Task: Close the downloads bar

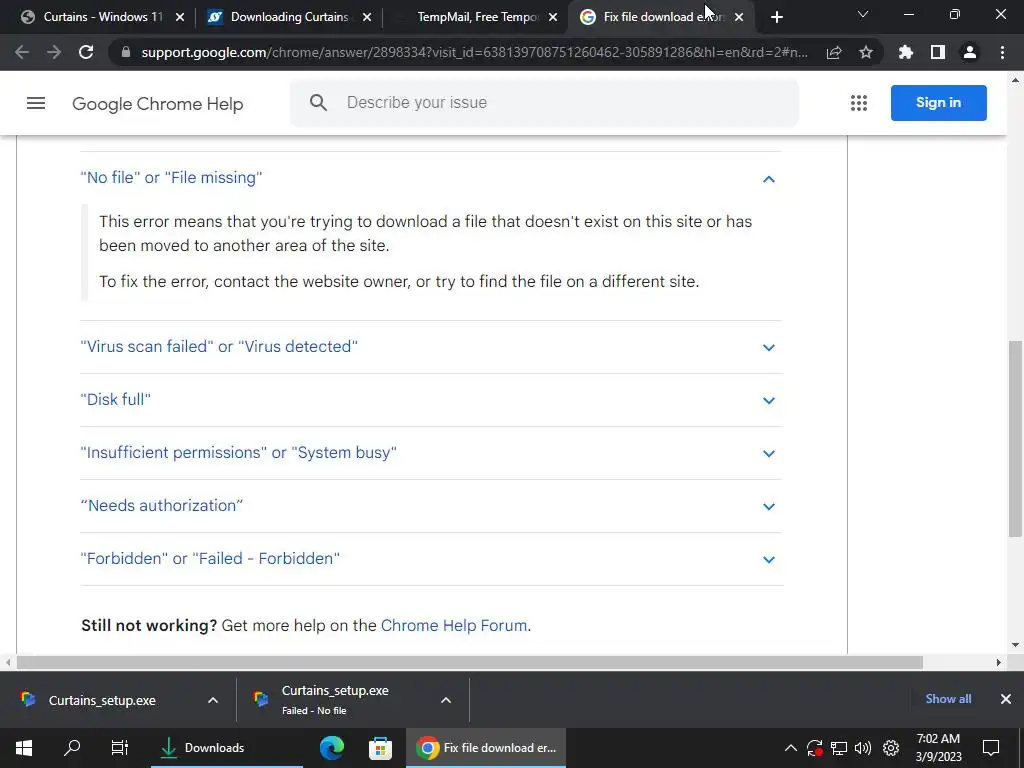Action: pyautogui.click(x=1006, y=699)
